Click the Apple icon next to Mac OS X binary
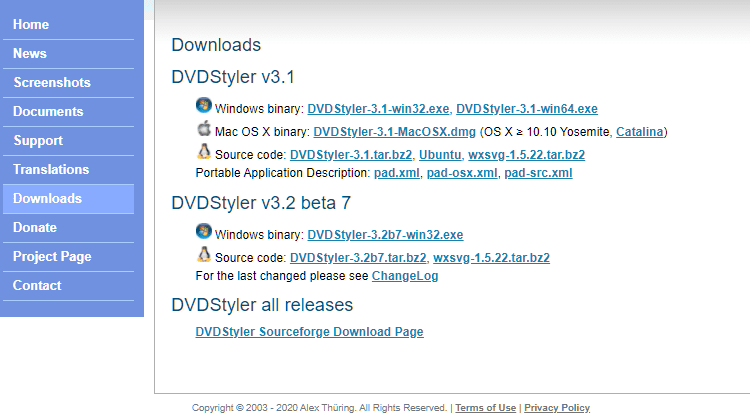The height and width of the screenshot is (419, 750). 204,128
